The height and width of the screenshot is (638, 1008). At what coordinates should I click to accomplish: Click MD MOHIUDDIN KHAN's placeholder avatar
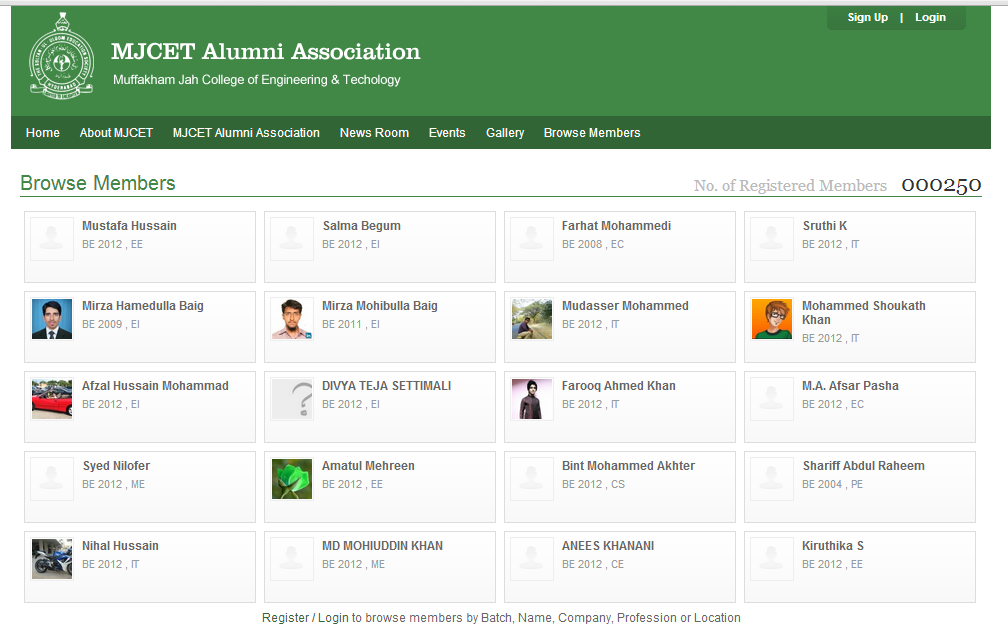pos(292,559)
